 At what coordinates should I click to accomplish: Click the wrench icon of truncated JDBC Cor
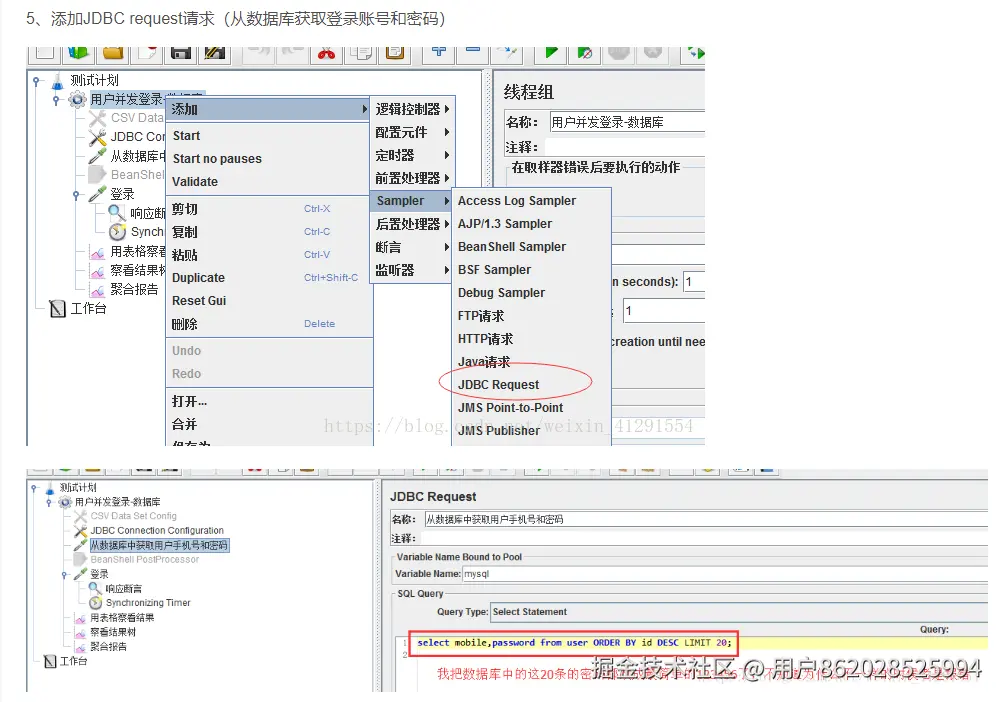click(97, 137)
